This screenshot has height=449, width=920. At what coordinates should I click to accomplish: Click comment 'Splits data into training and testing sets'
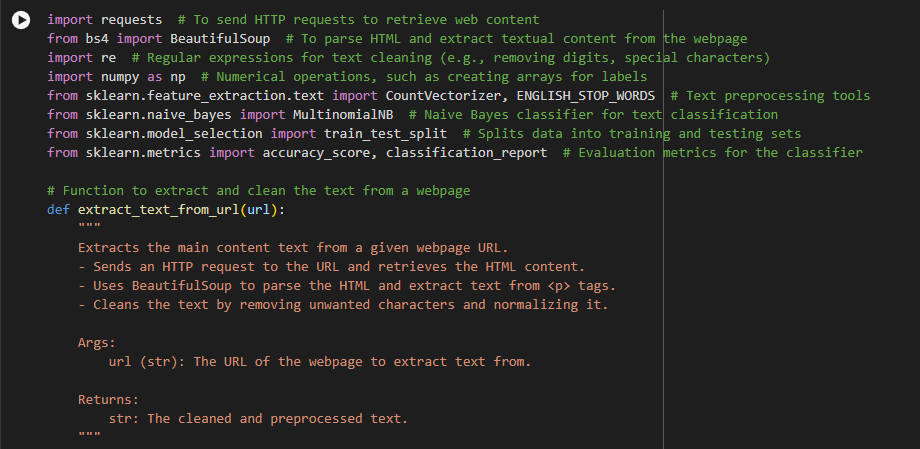632,134
